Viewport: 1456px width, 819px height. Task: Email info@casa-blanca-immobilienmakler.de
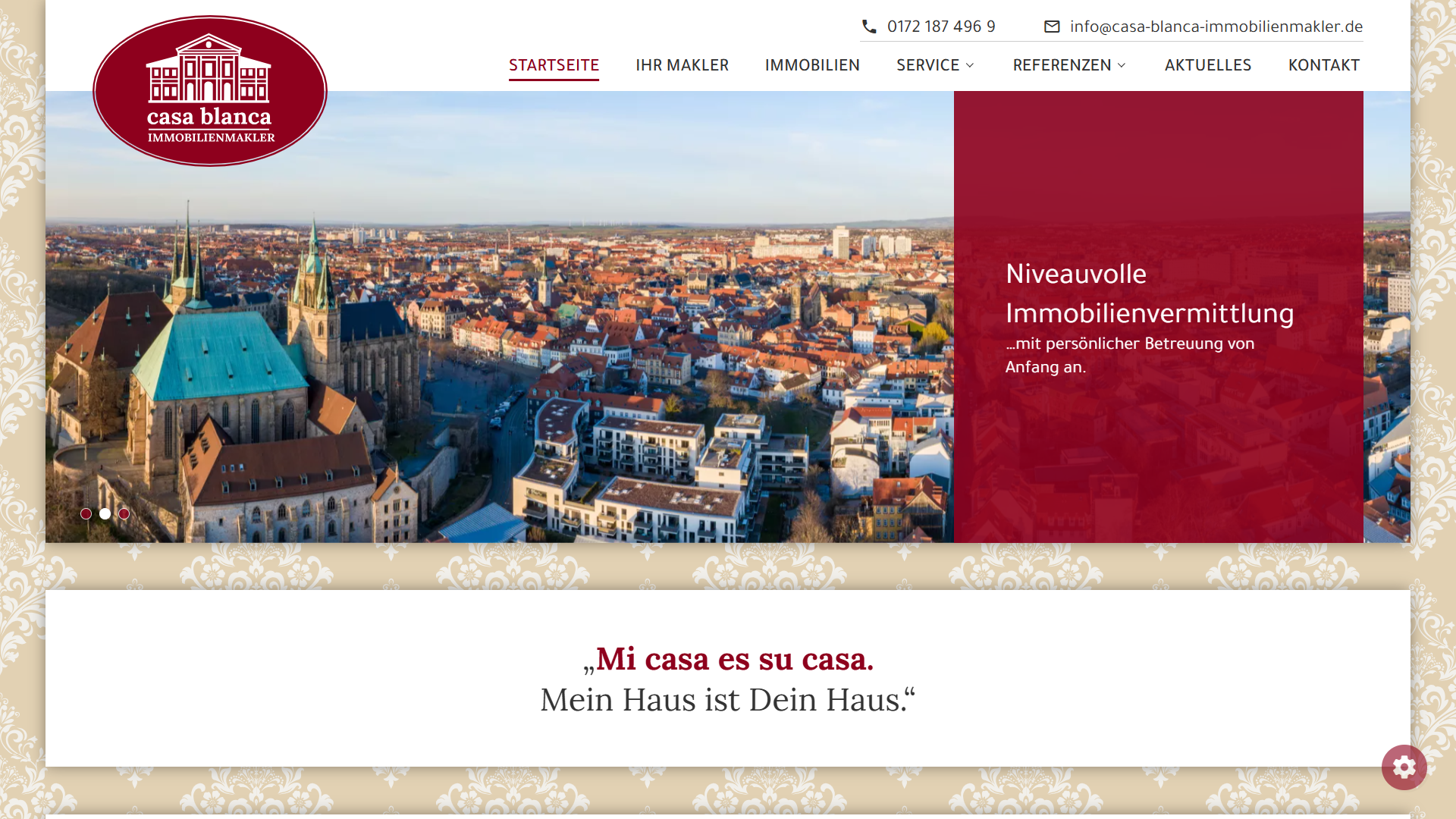pos(1216,27)
